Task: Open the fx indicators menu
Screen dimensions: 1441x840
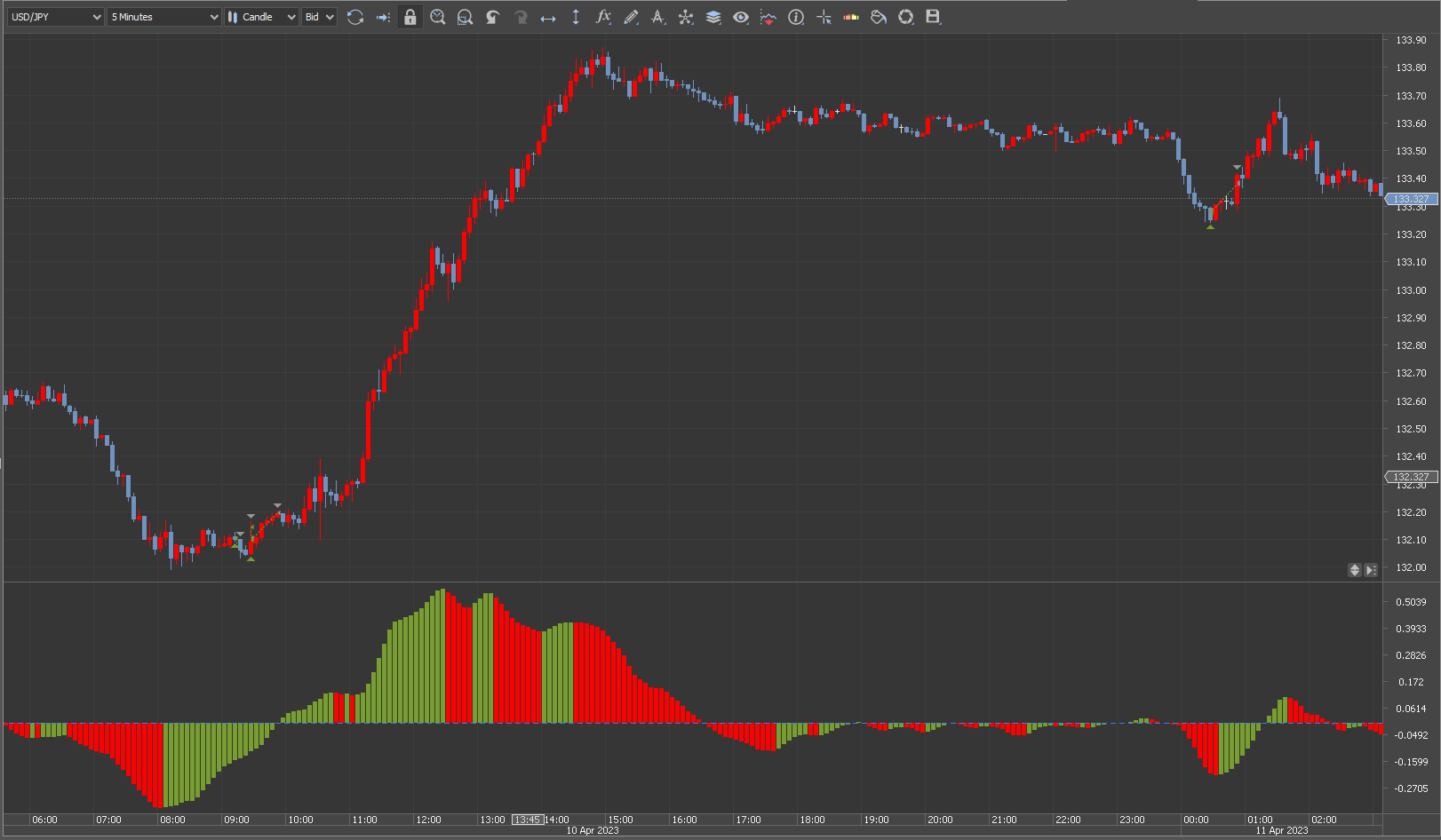Action: [603, 17]
